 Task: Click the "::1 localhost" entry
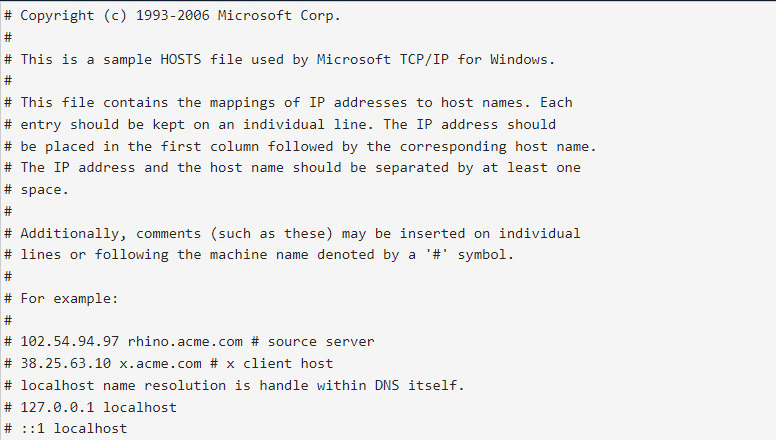pyautogui.click(x=73, y=429)
